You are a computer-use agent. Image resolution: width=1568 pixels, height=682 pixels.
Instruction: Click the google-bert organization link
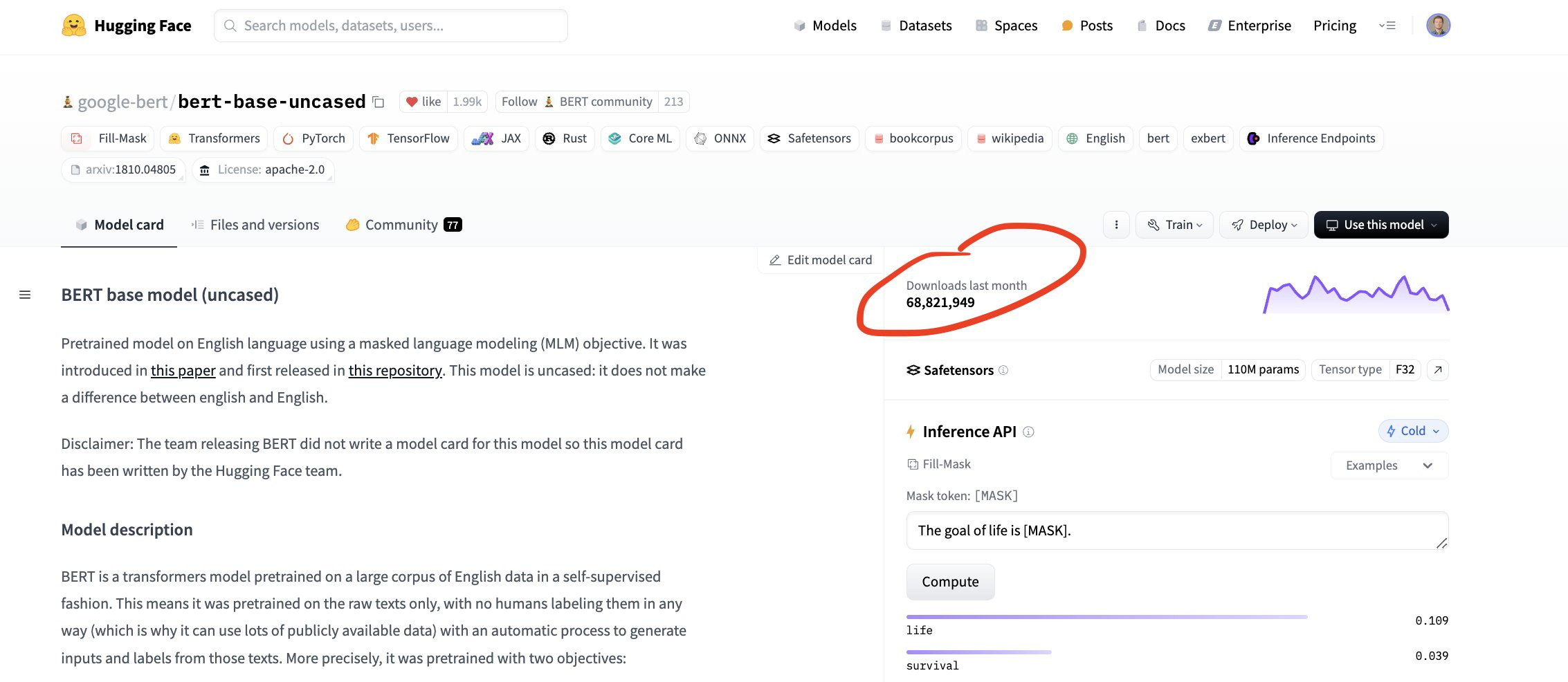[x=122, y=102]
